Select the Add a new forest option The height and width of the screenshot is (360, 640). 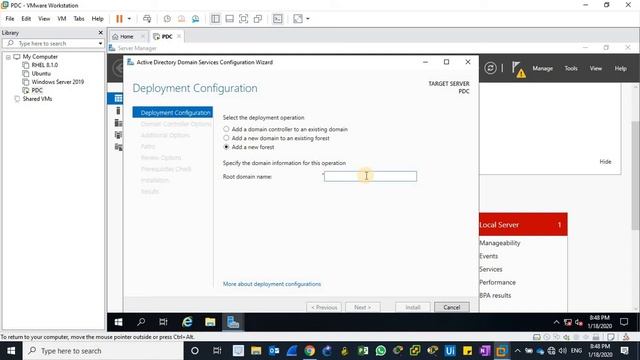[x=249, y=147]
